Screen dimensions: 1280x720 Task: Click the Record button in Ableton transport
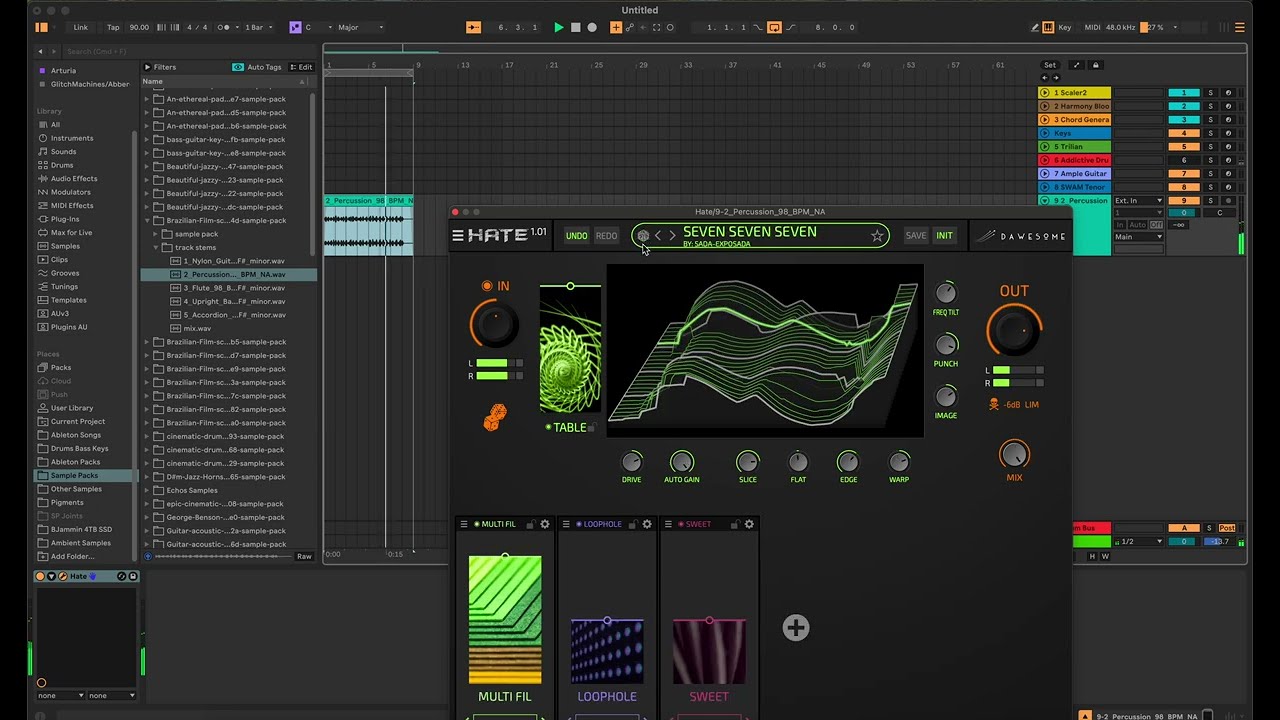(592, 28)
